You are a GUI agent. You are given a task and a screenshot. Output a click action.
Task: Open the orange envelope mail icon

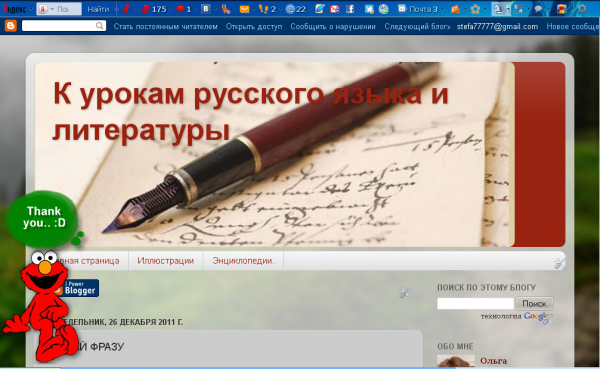245,9
